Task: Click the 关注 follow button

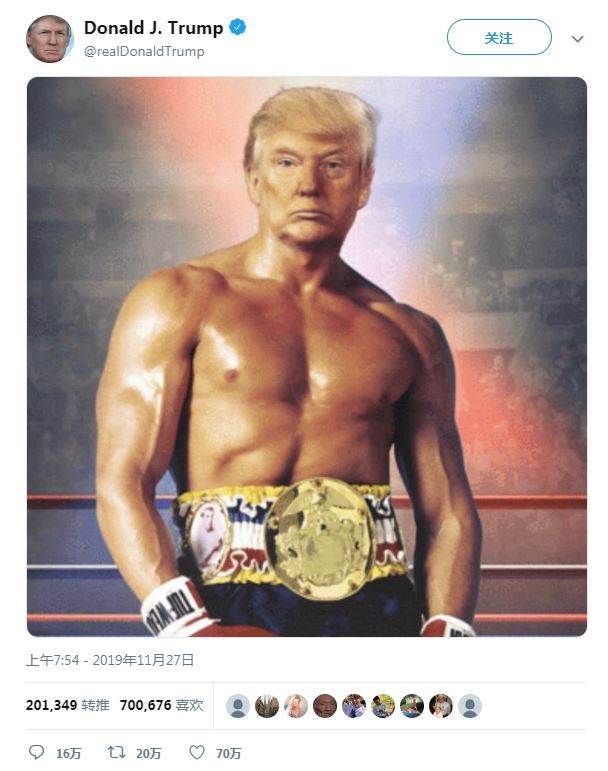Action: click(499, 37)
